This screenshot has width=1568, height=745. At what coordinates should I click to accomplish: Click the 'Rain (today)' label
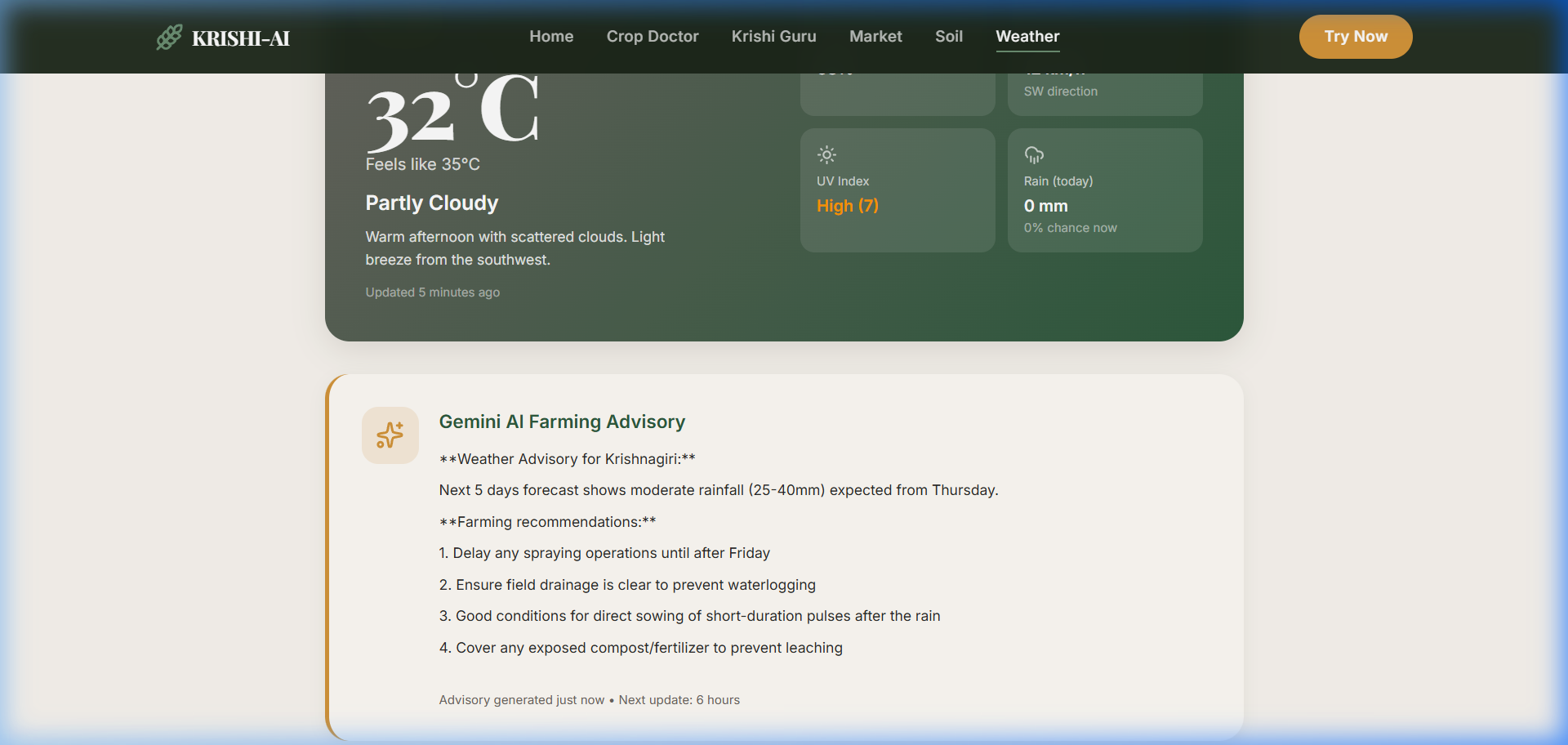coord(1058,181)
